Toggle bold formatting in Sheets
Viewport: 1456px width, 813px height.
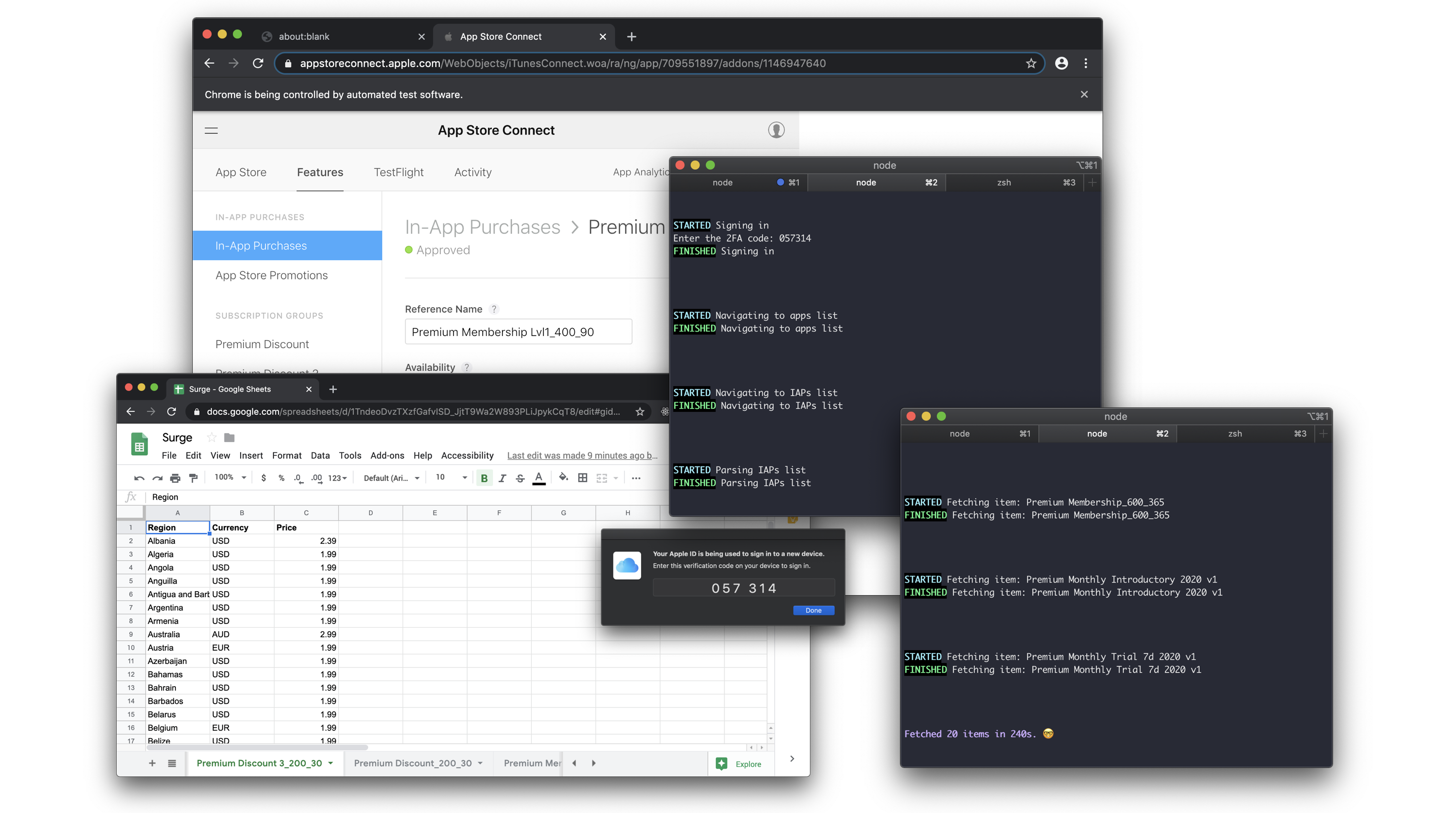[x=484, y=478]
